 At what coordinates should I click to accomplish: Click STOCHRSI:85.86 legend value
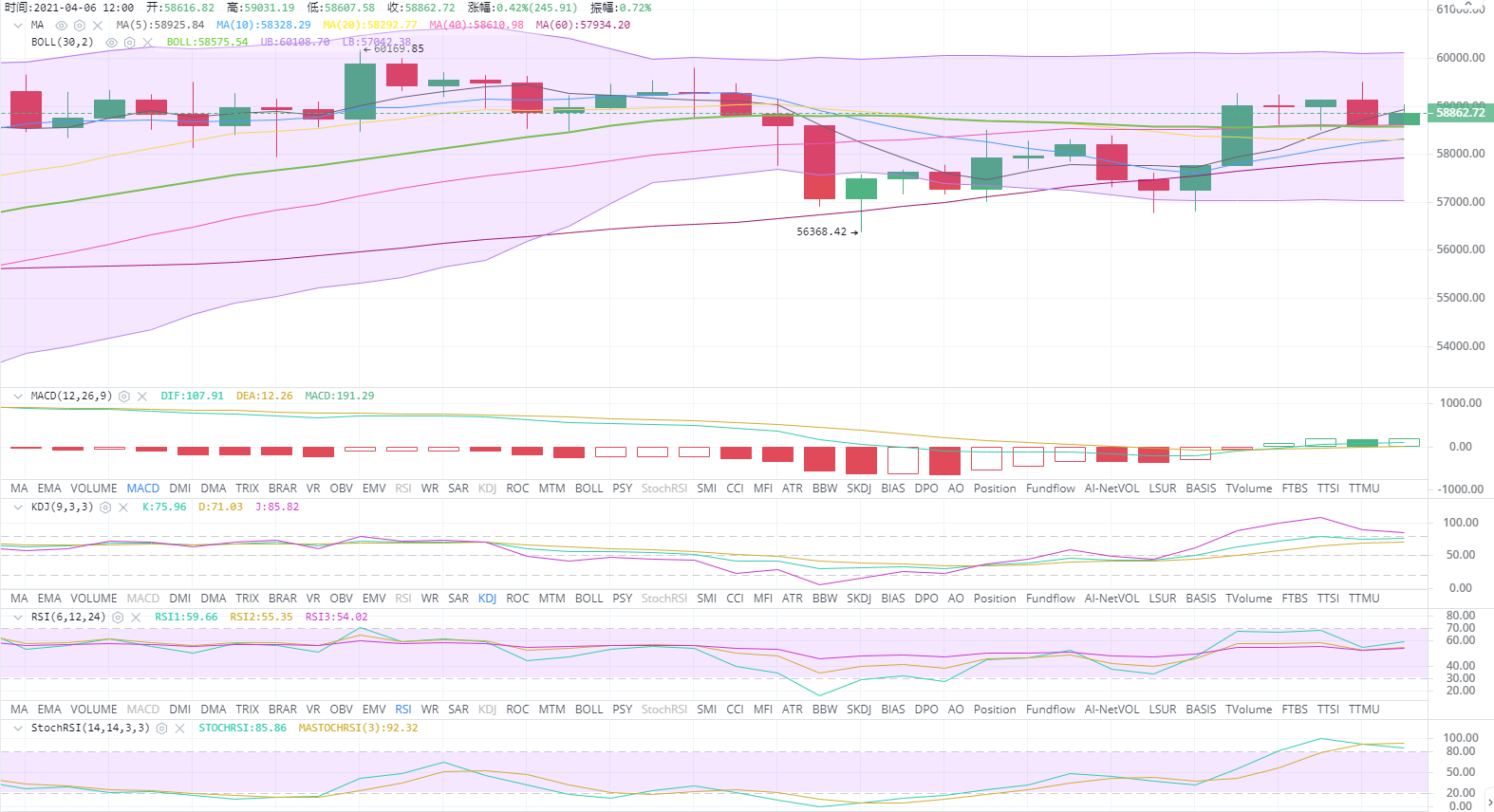(x=242, y=729)
